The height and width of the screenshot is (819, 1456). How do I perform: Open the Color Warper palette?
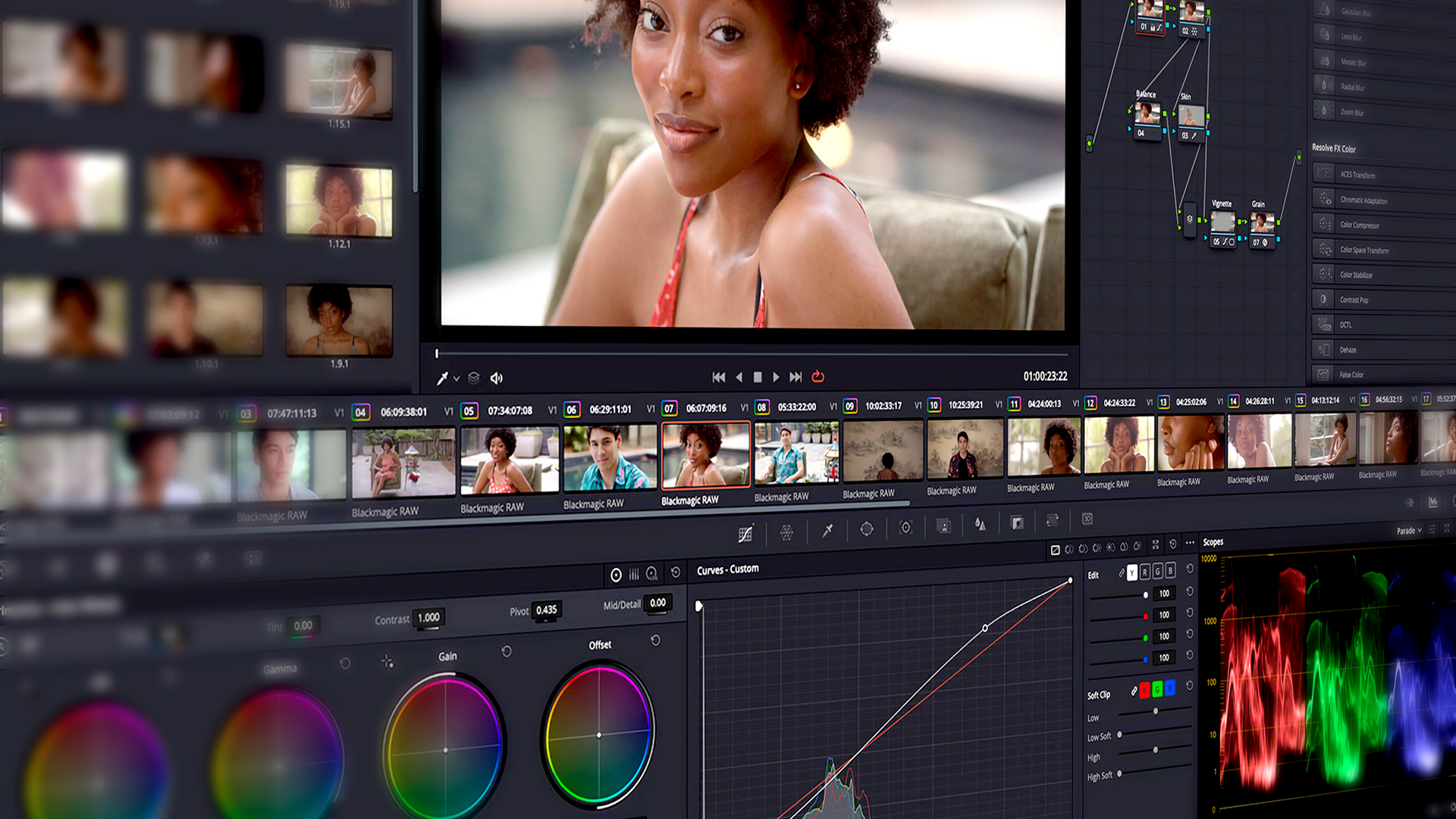click(786, 532)
